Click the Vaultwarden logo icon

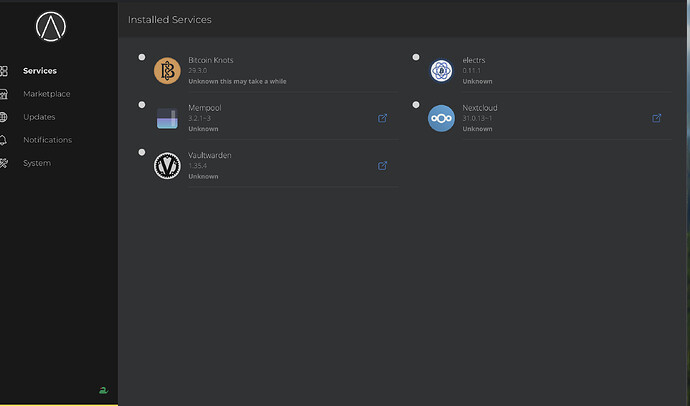click(167, 165)
